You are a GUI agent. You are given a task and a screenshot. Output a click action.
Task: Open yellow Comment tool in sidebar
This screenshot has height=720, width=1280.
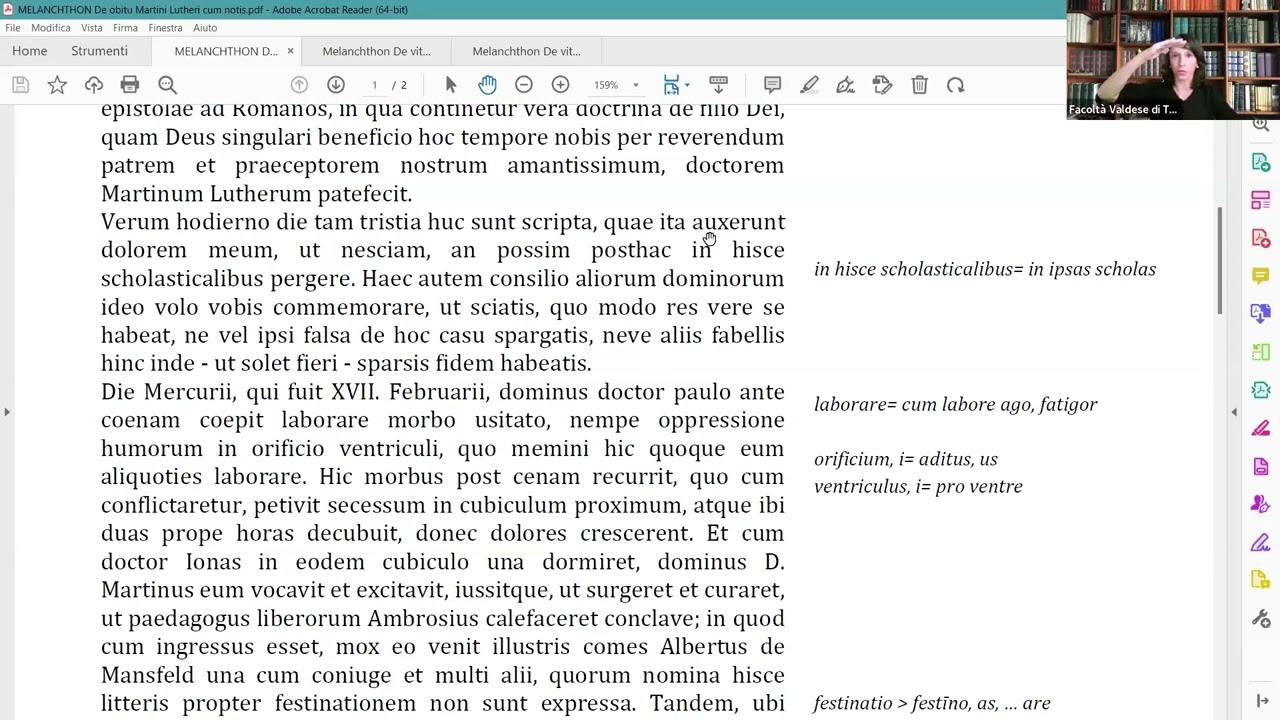click(1260, 276)
